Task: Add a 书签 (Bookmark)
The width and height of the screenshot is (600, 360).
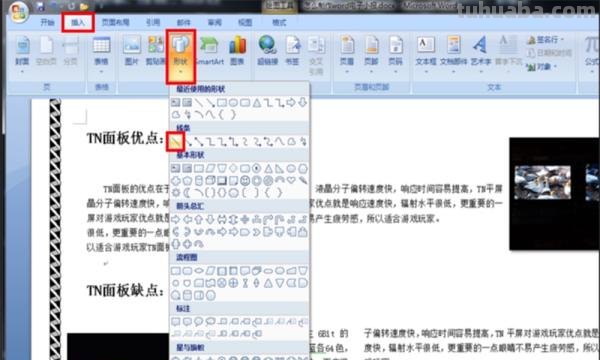Action: 292,51
